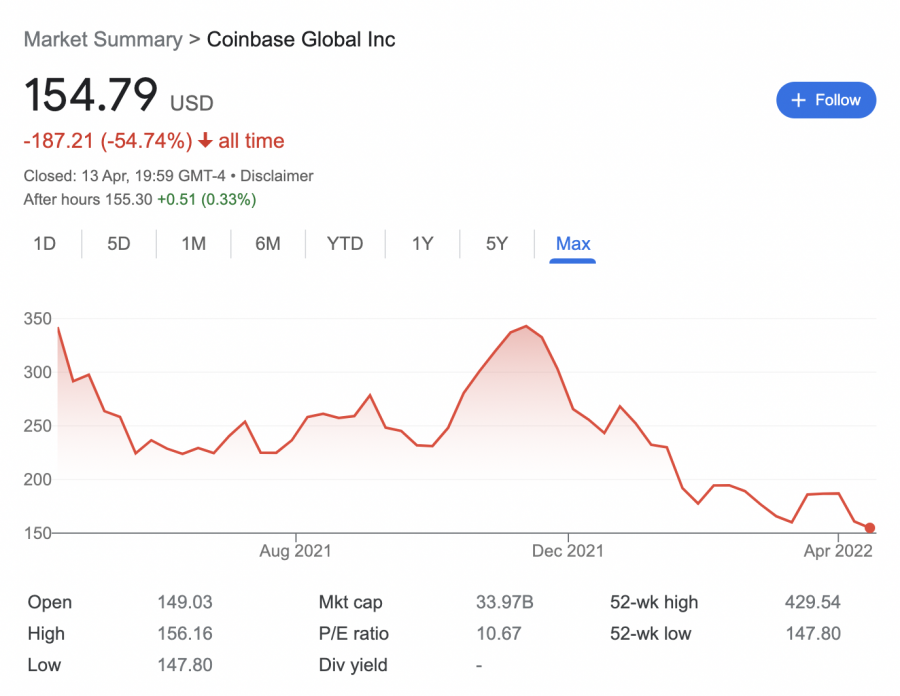Switch to the 1D time range
The image size is (900, 696).
click(44, 244)
